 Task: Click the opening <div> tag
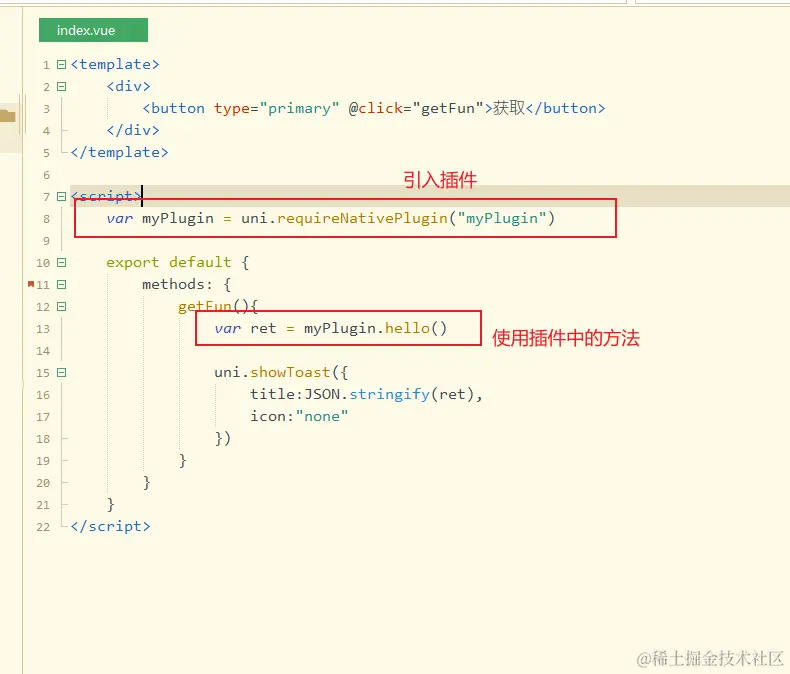(128, 86)
